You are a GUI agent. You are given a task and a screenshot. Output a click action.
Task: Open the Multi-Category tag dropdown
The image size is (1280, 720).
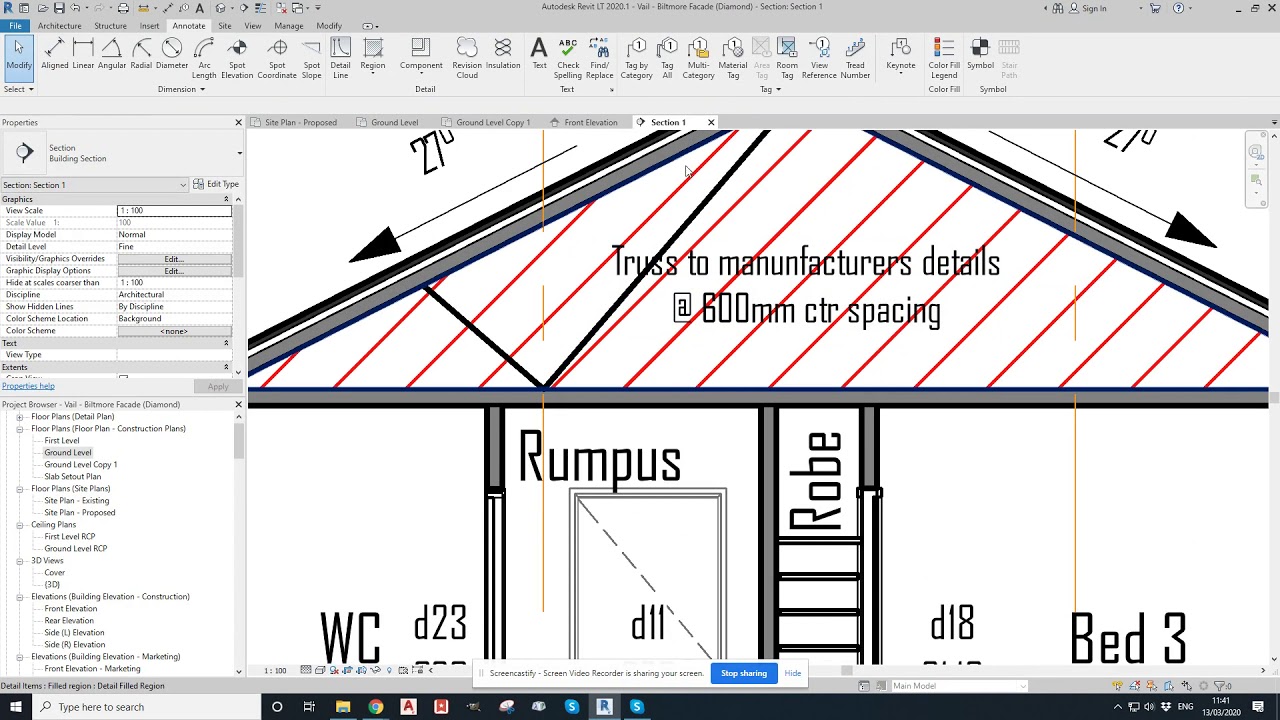698,58
